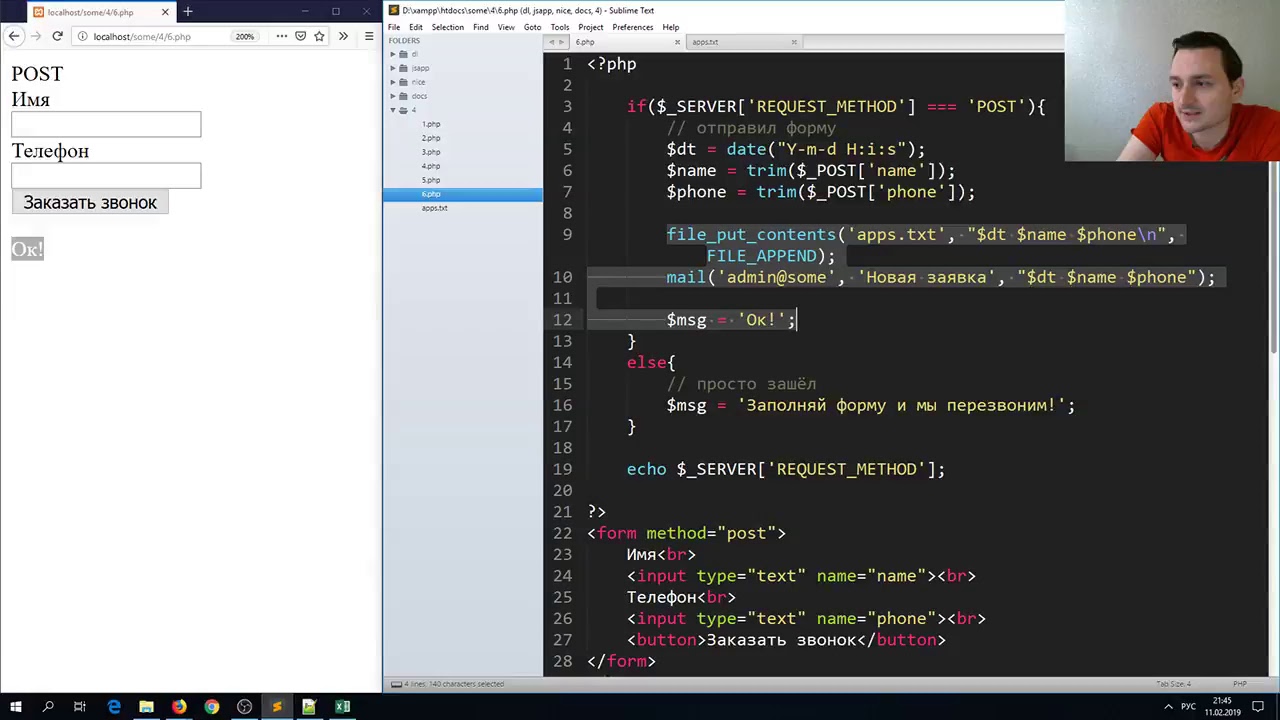
Task: Open site information icon in address bar
Action: pos(82,36)
